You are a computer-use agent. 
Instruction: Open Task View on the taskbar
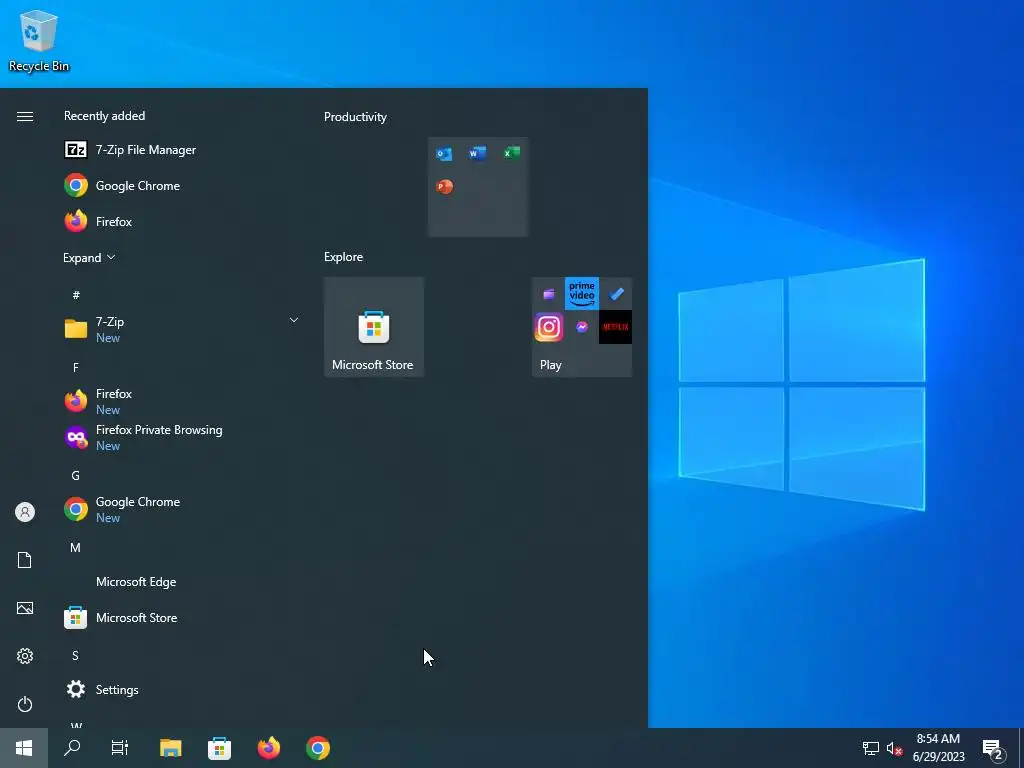pyautogui.click(x=120, y=748)
